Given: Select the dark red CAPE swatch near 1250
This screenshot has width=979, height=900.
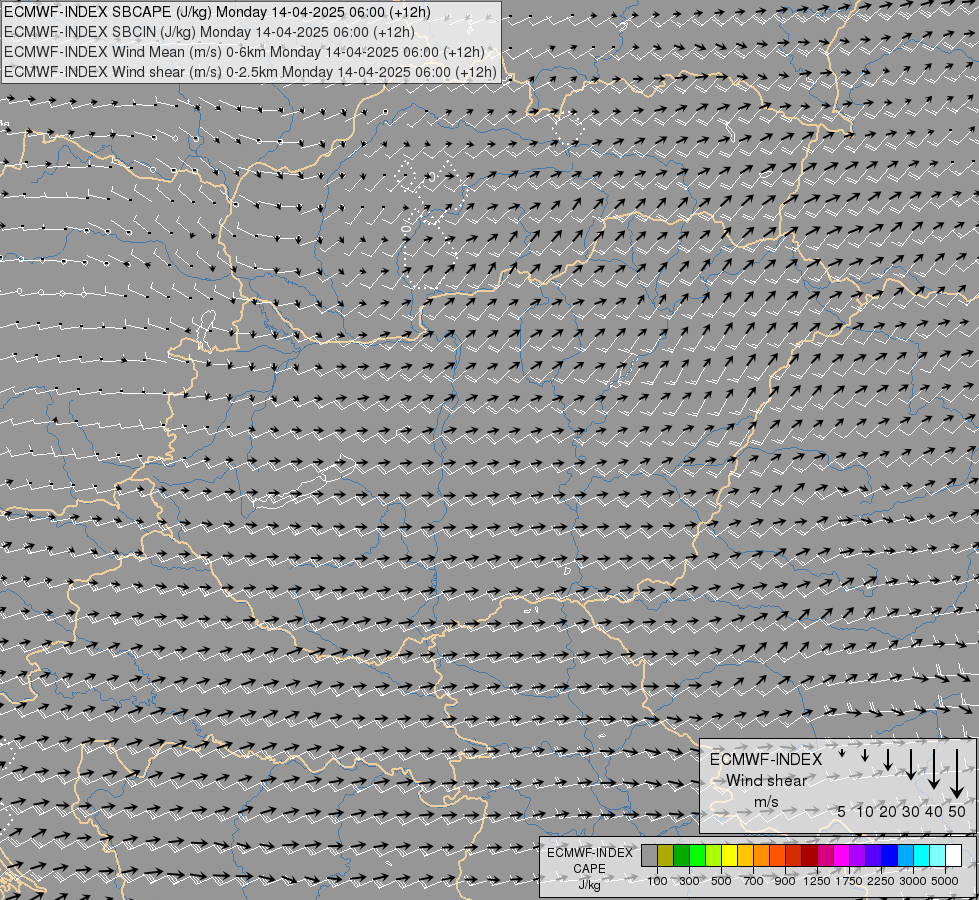Looking at the screenshot, I should point(810,855).
